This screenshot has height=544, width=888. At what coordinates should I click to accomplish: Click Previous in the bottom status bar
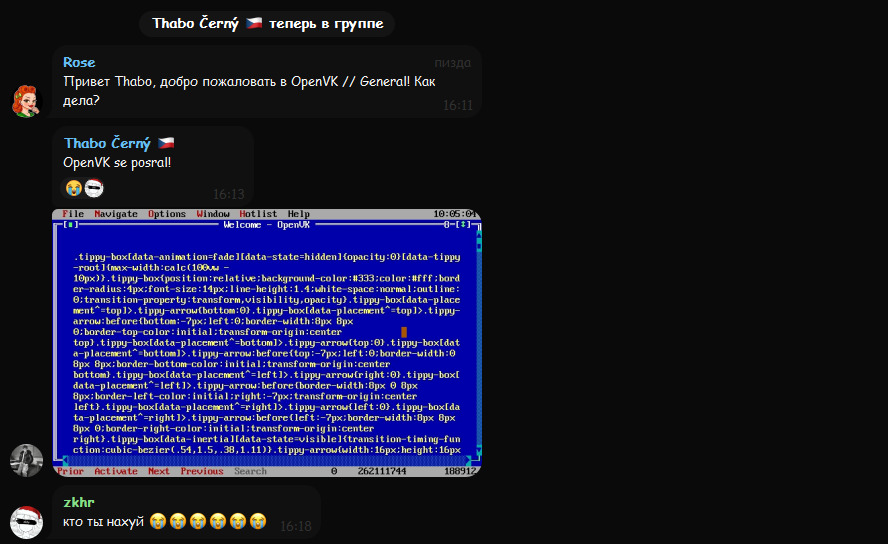[x=202, y=471]
